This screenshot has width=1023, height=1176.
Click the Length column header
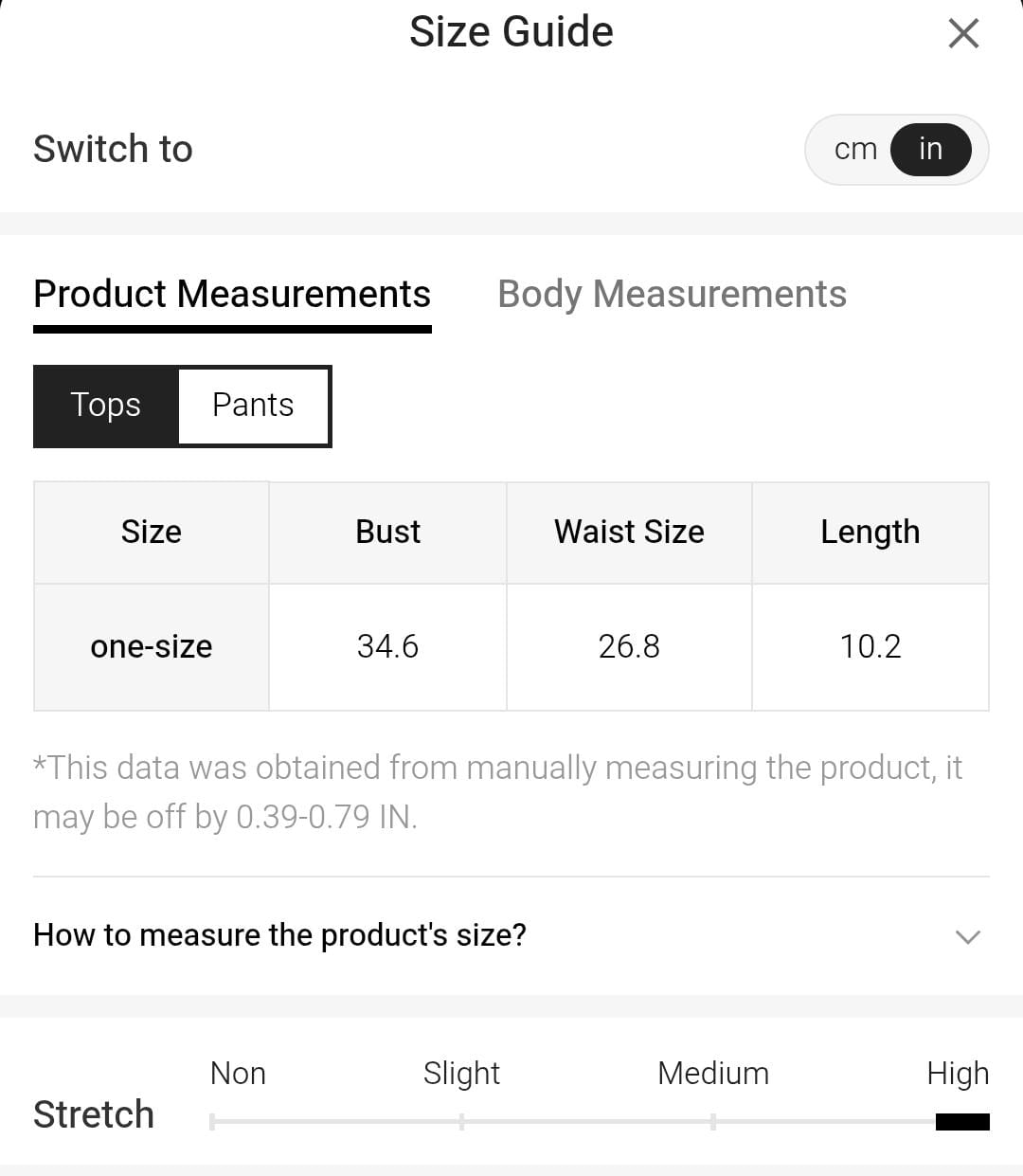870,533
